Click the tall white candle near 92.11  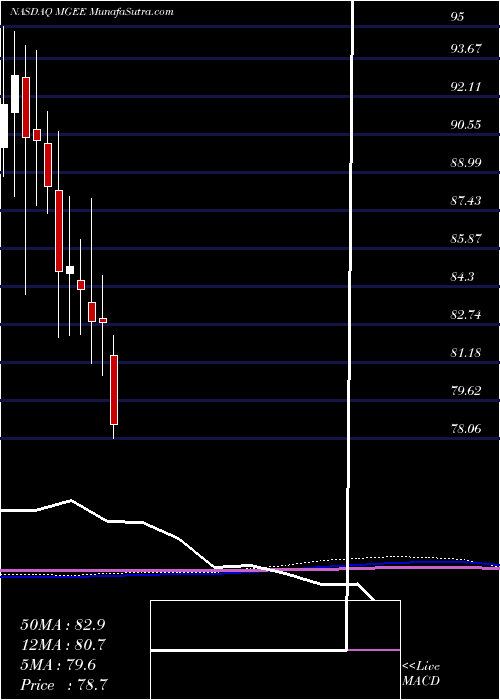pyautogui.click(x=15, y=94)
